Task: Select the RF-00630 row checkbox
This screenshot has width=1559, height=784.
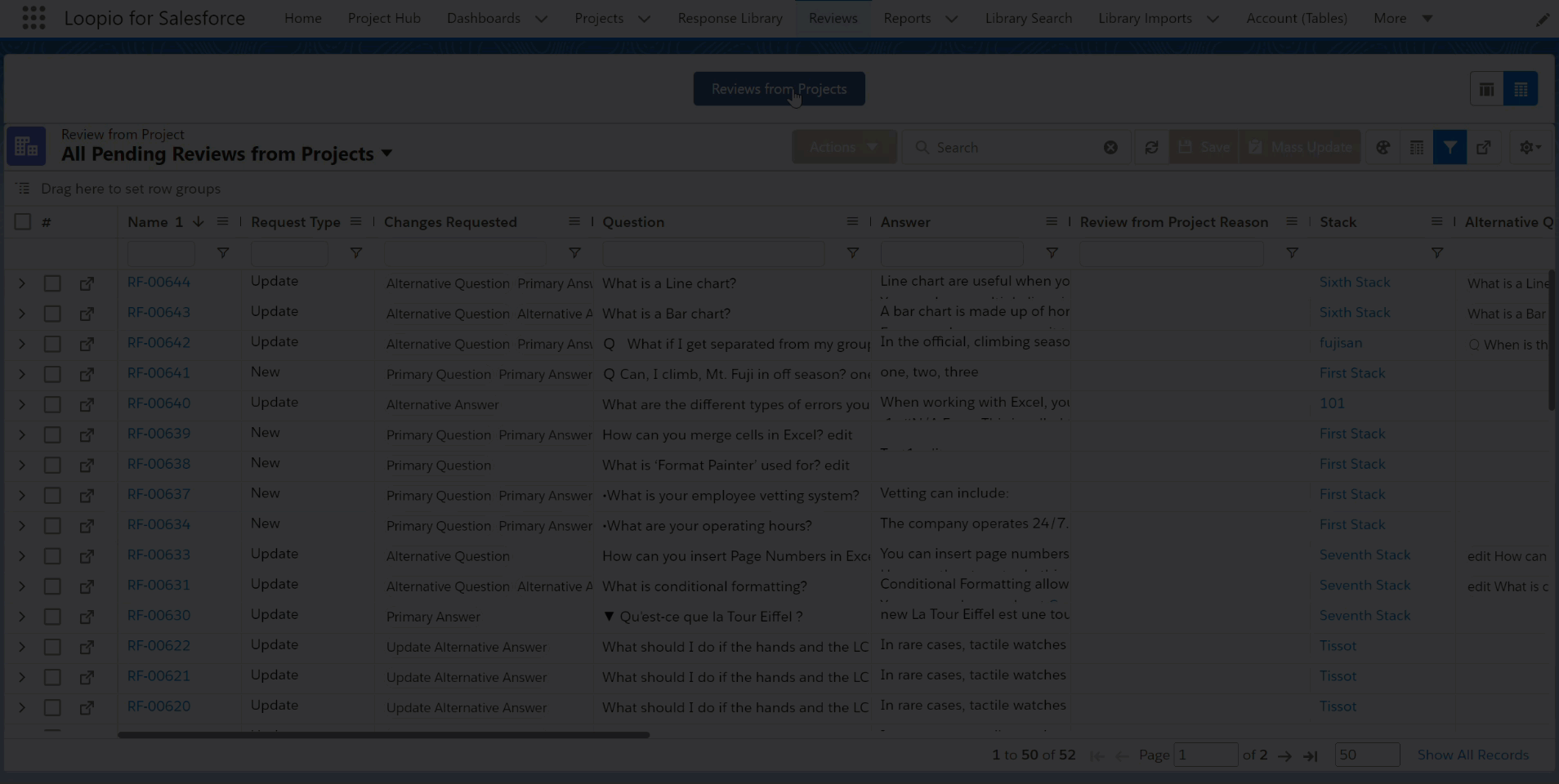Action: click(52, 617)
